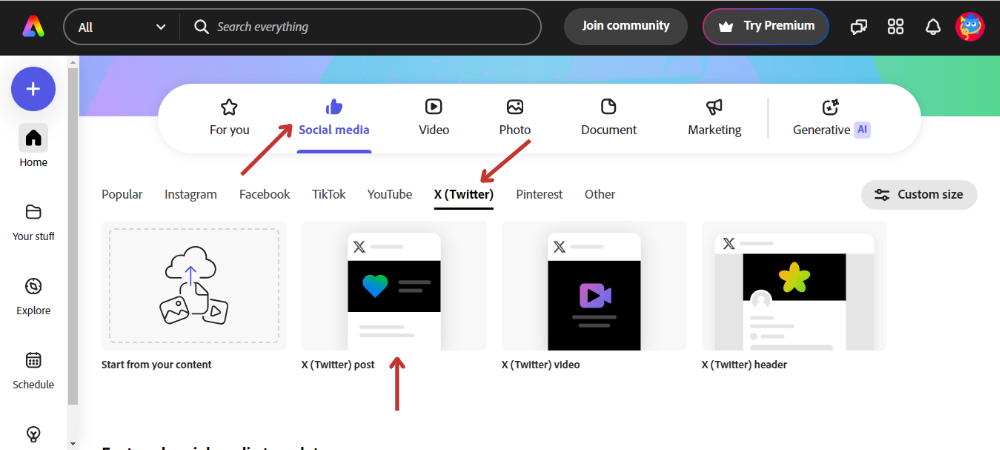Open the chat comments icon
Image resolution: width=1000 pixels, height=450 pixels.
859,27
